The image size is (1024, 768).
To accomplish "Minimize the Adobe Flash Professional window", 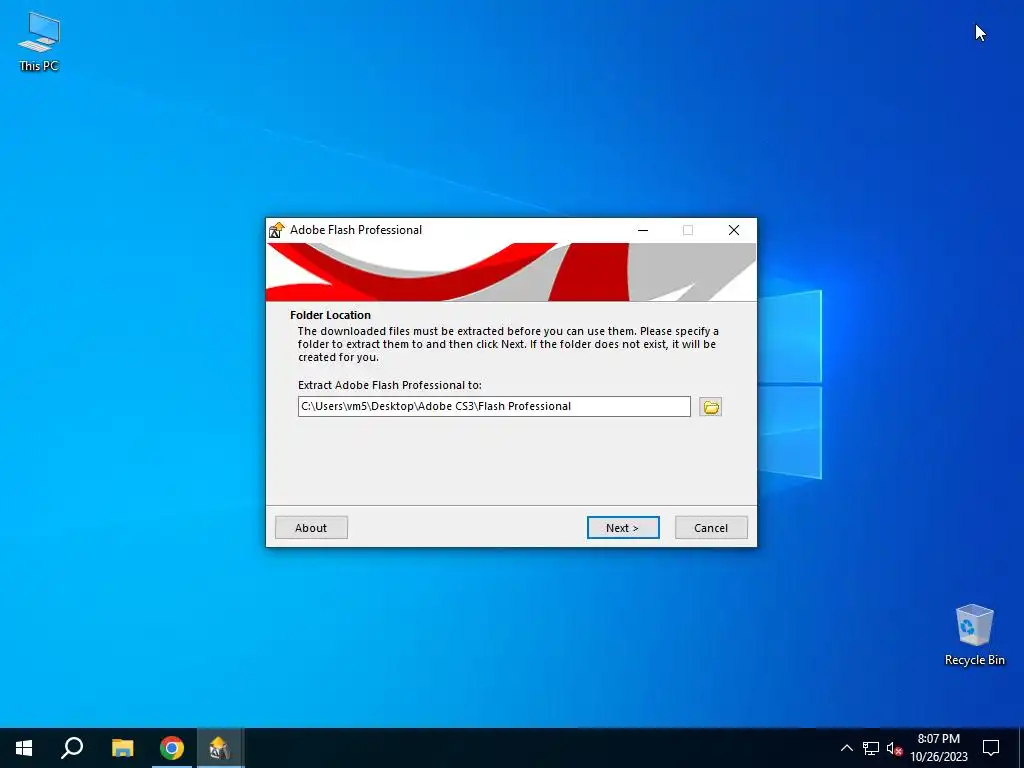I will click(x=643, y=230).
